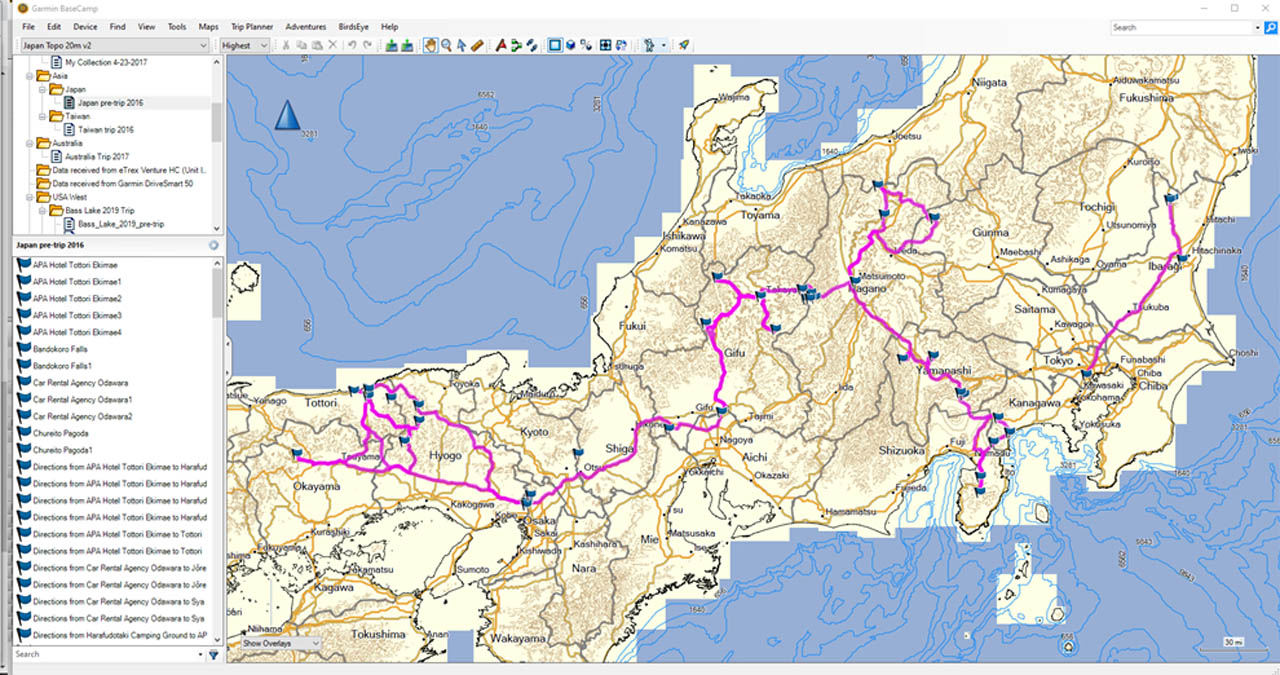
Task: Click the options gear beside Japan pre-trip 2016 header
Action: pyautogui.click(x=213, y=245)
